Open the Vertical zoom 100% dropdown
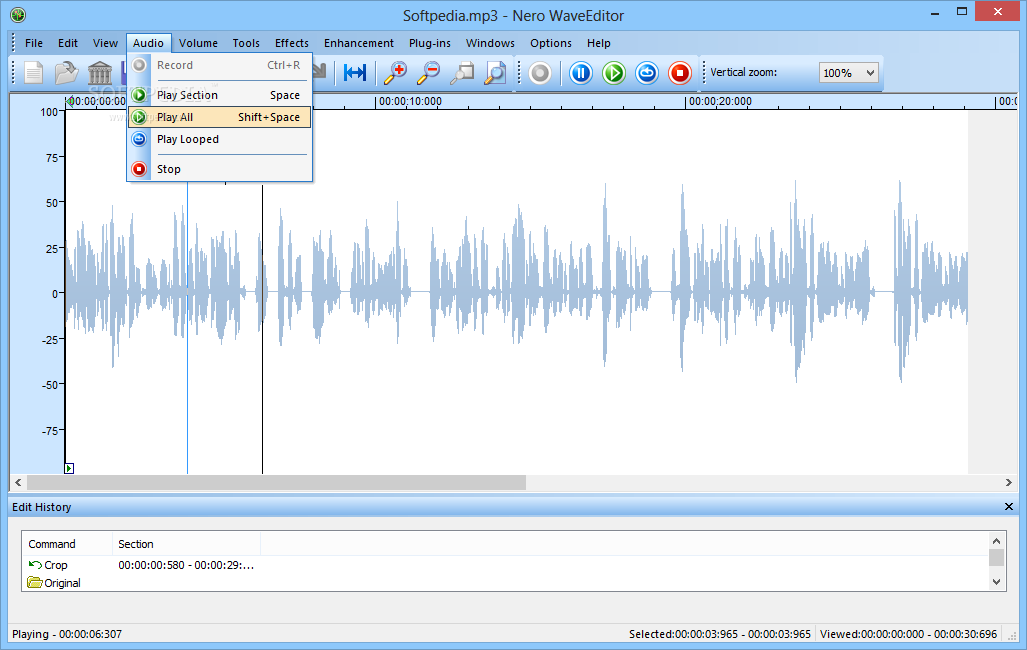The height and width of the screenshot is (650, 1027). pyautogui.click(x=848, y=73)
